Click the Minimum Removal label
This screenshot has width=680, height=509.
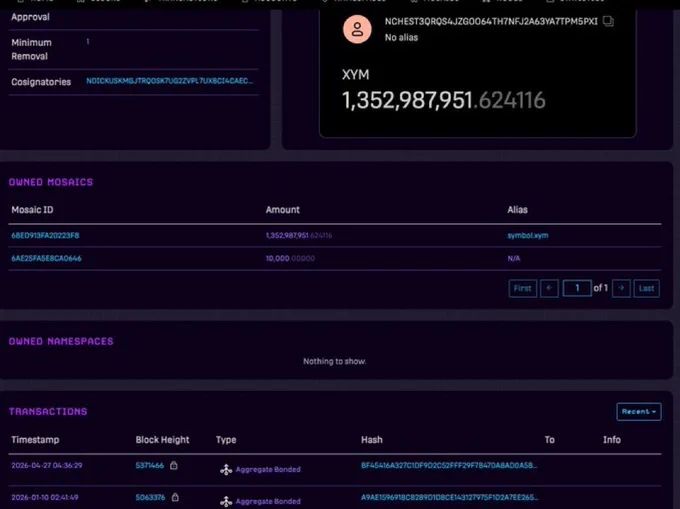point(31,49)
